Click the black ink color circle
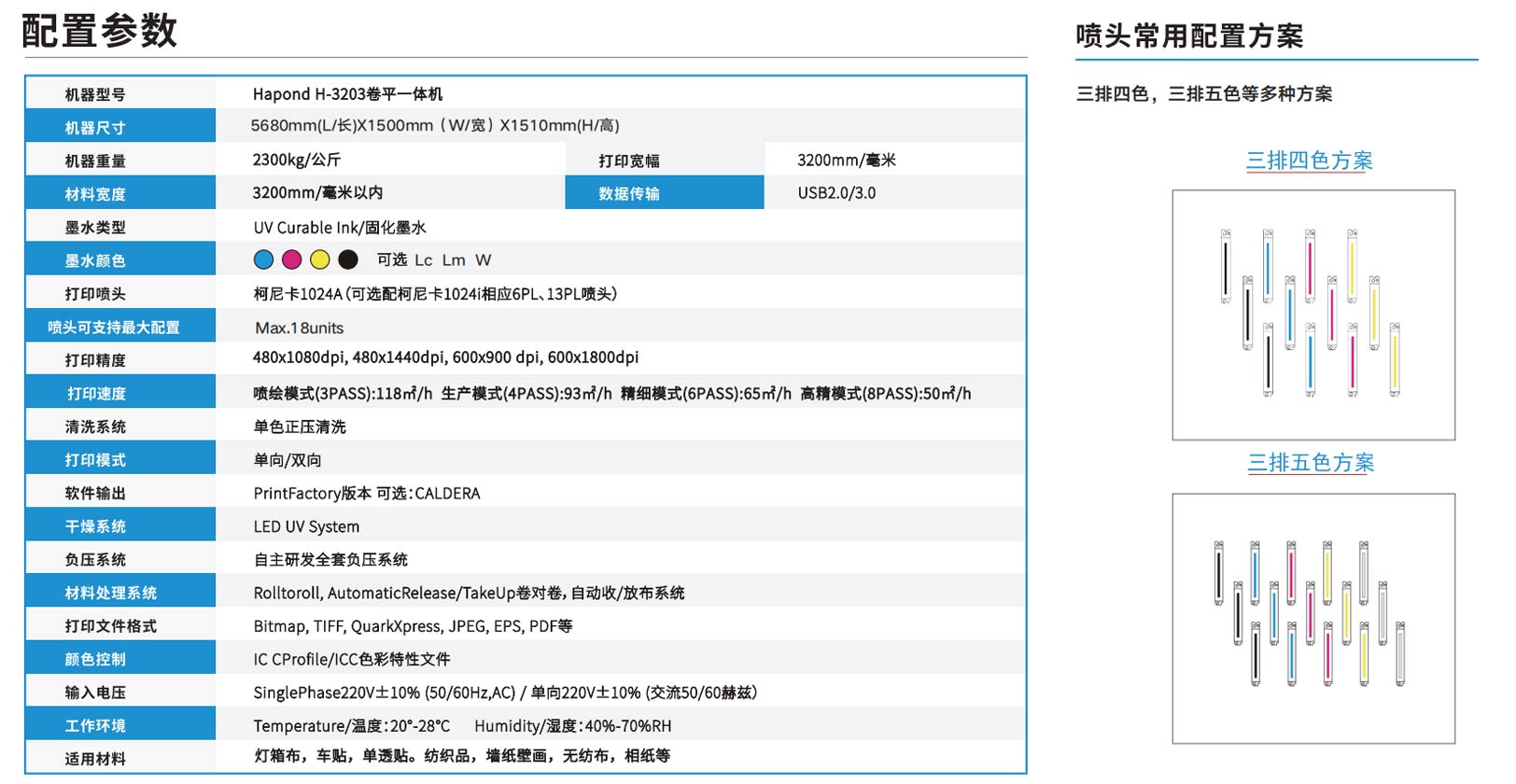 pos(348,259)
